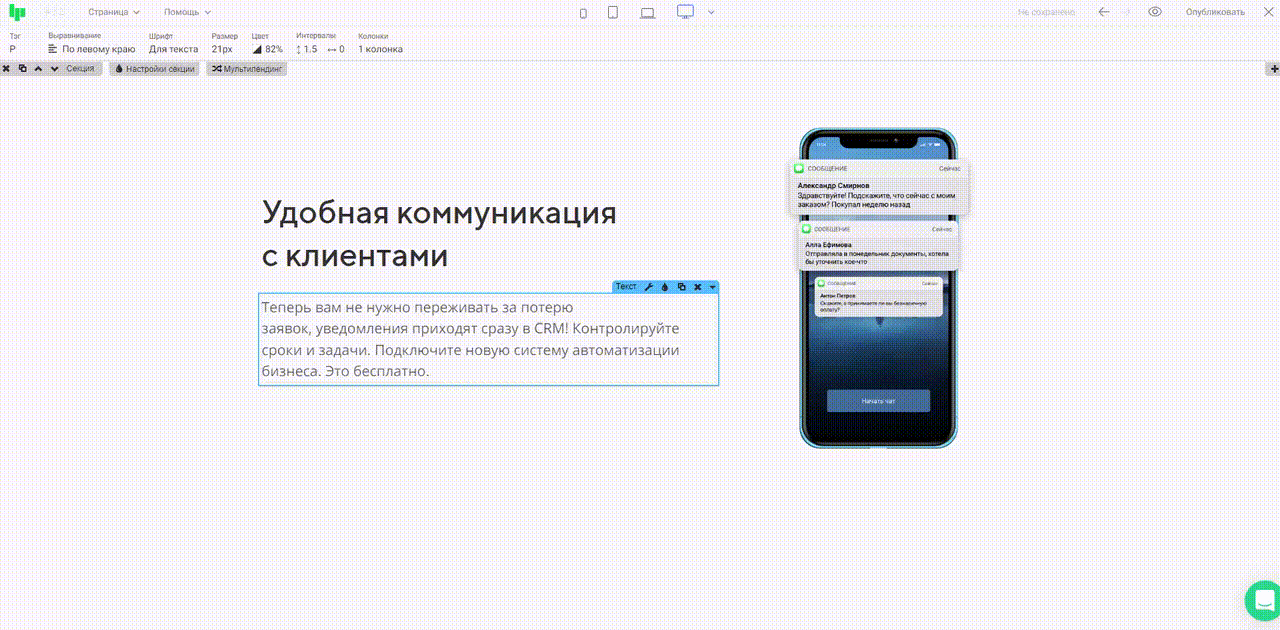Open text block style via droplet icon
1280x630 pixels.
click(664, 287)
